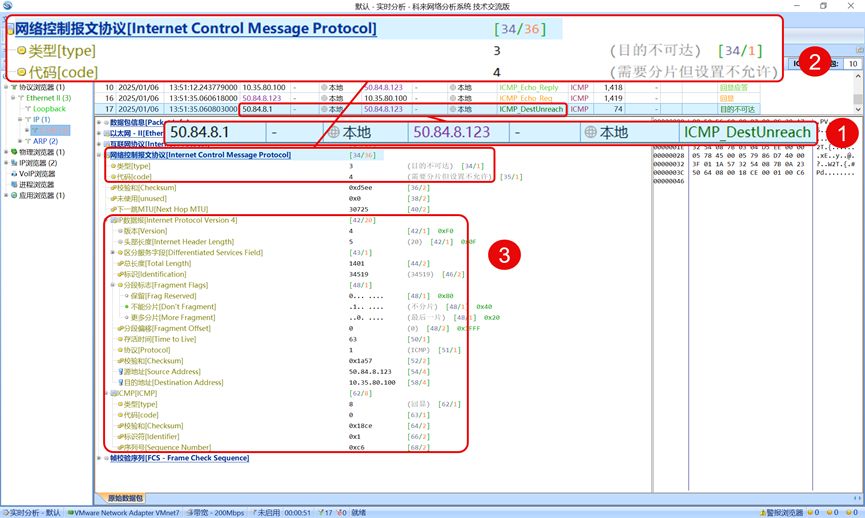865x518 pixels.
Task: Collapse IP数据报[Internet Protocol Version 4] node
Action: click(106, 220)
